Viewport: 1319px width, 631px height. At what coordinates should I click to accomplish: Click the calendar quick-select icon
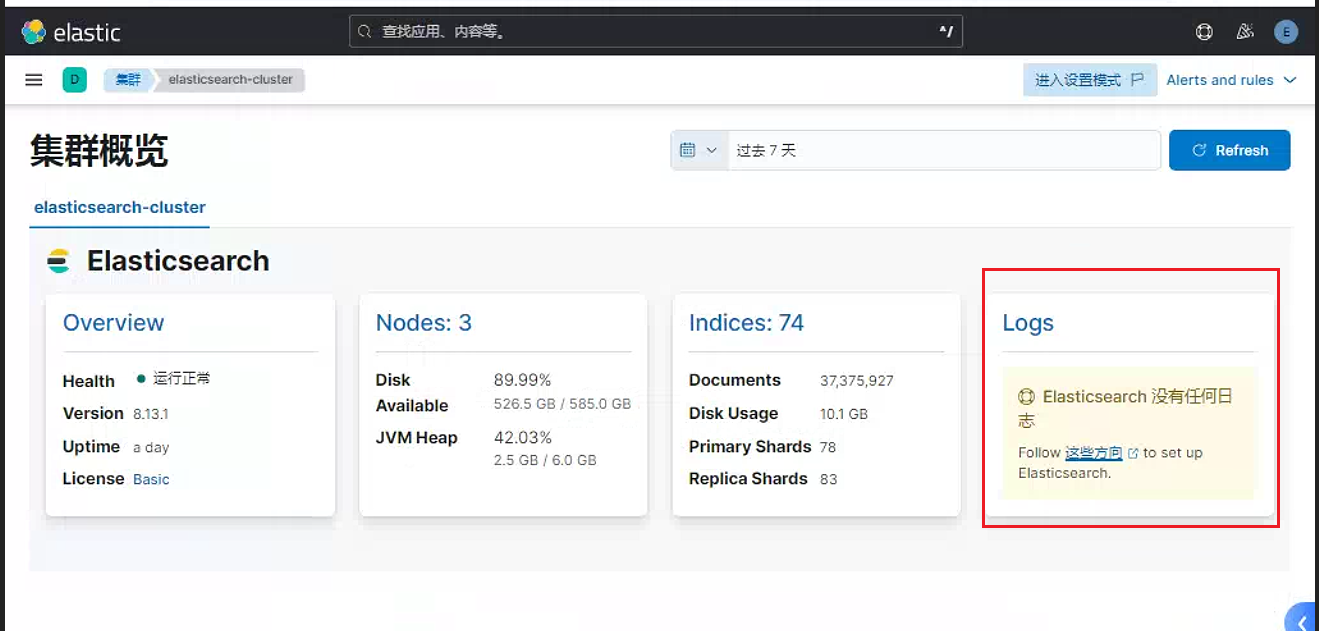click(687, 150)
